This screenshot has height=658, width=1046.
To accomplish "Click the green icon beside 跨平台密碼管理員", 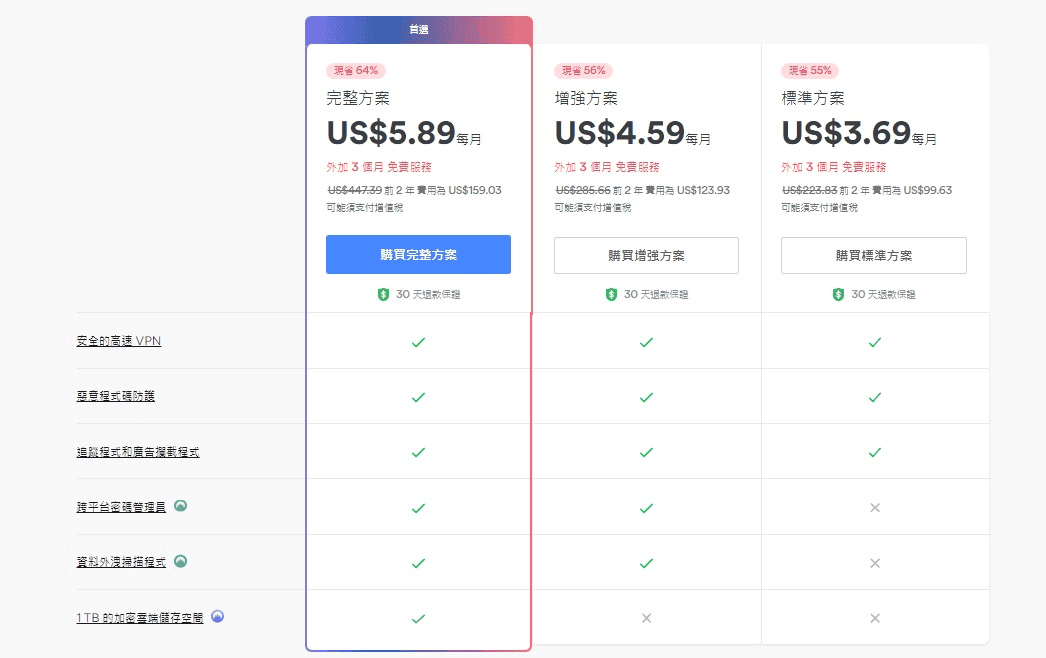I will tap(180, 506).
